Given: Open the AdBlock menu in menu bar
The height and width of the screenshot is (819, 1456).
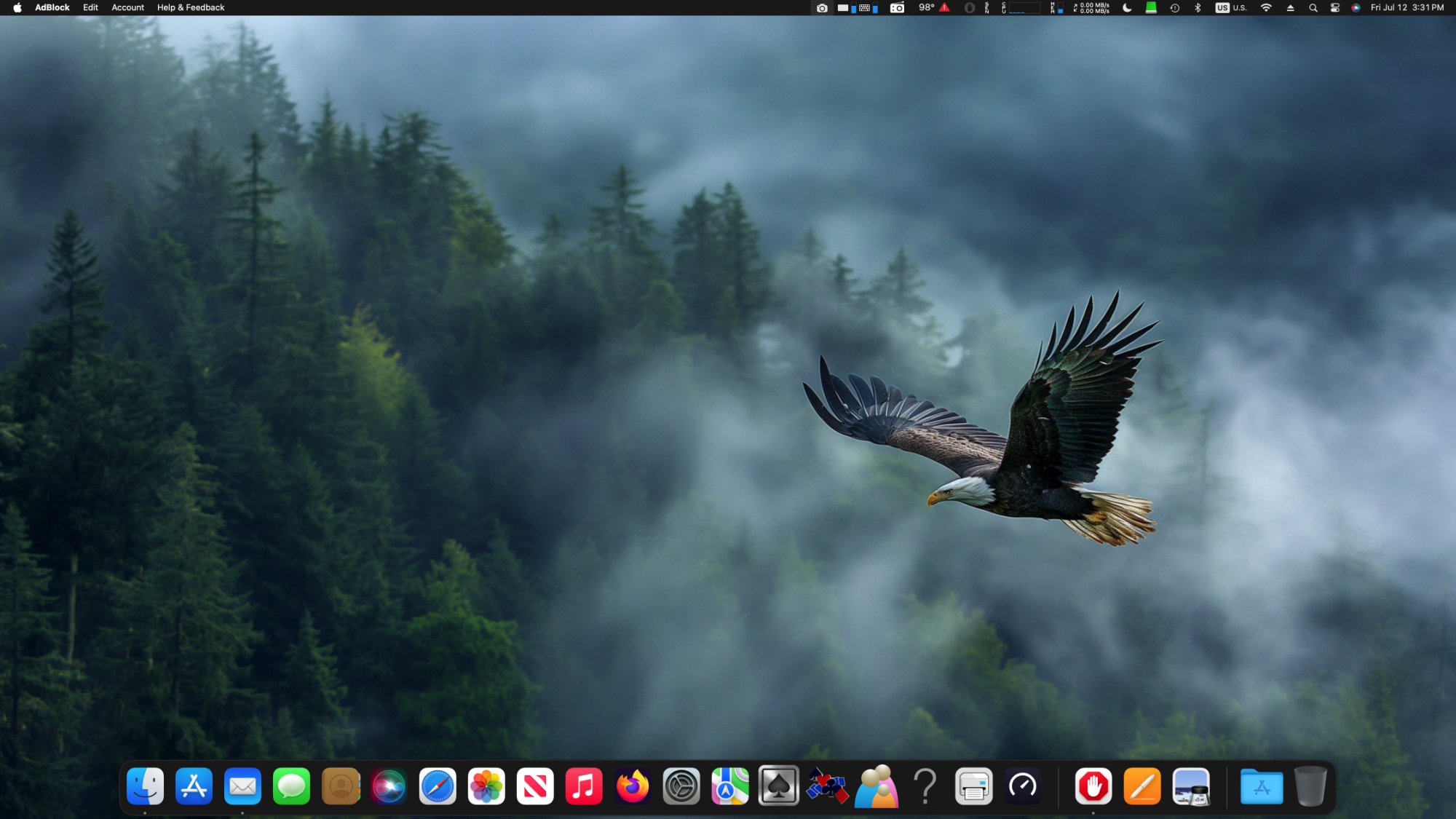Looking at the screenshot, I should [52, 7].
